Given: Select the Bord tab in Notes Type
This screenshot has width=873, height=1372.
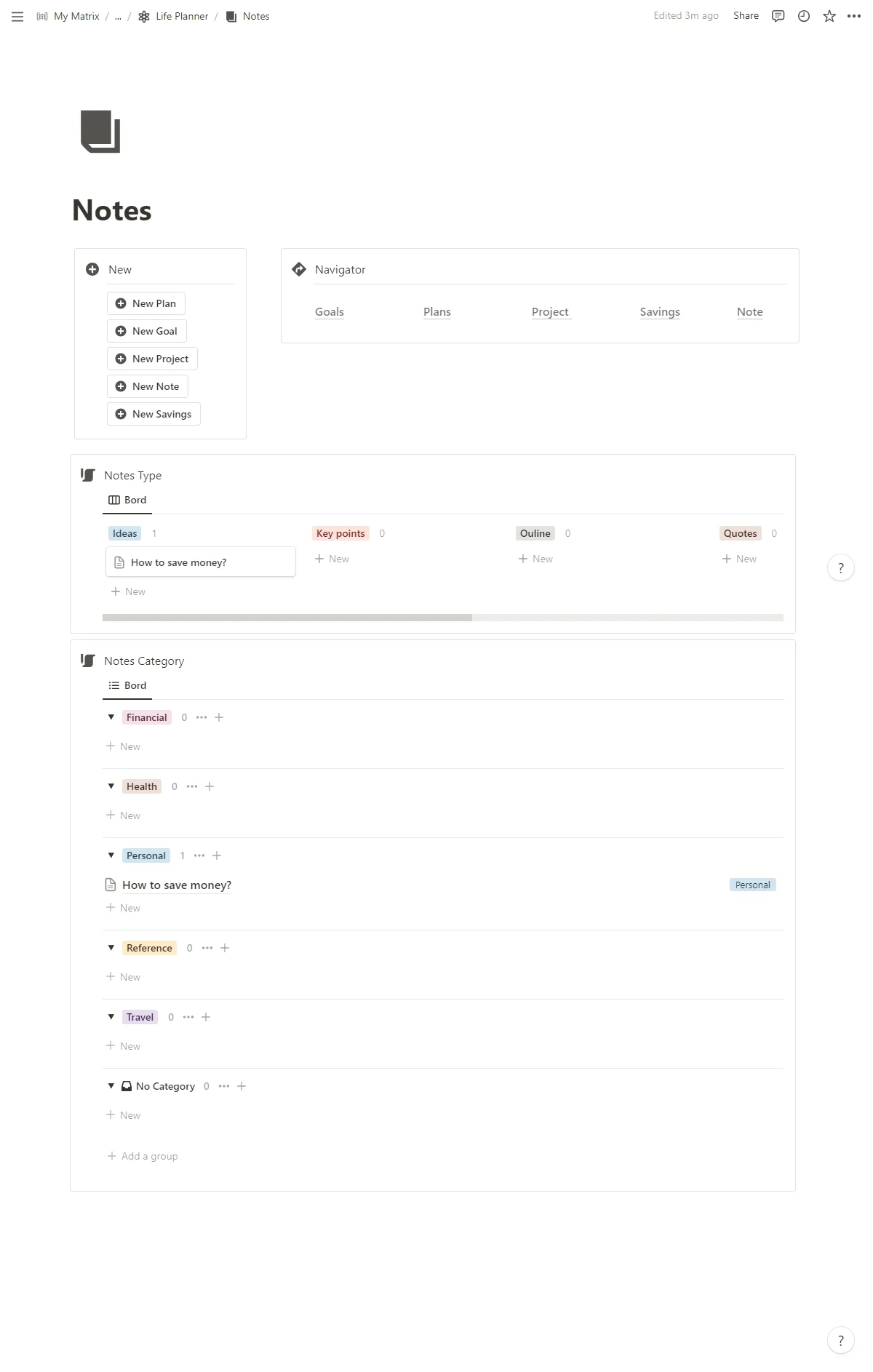Looking at the screenshot, I should pos(127,500).
